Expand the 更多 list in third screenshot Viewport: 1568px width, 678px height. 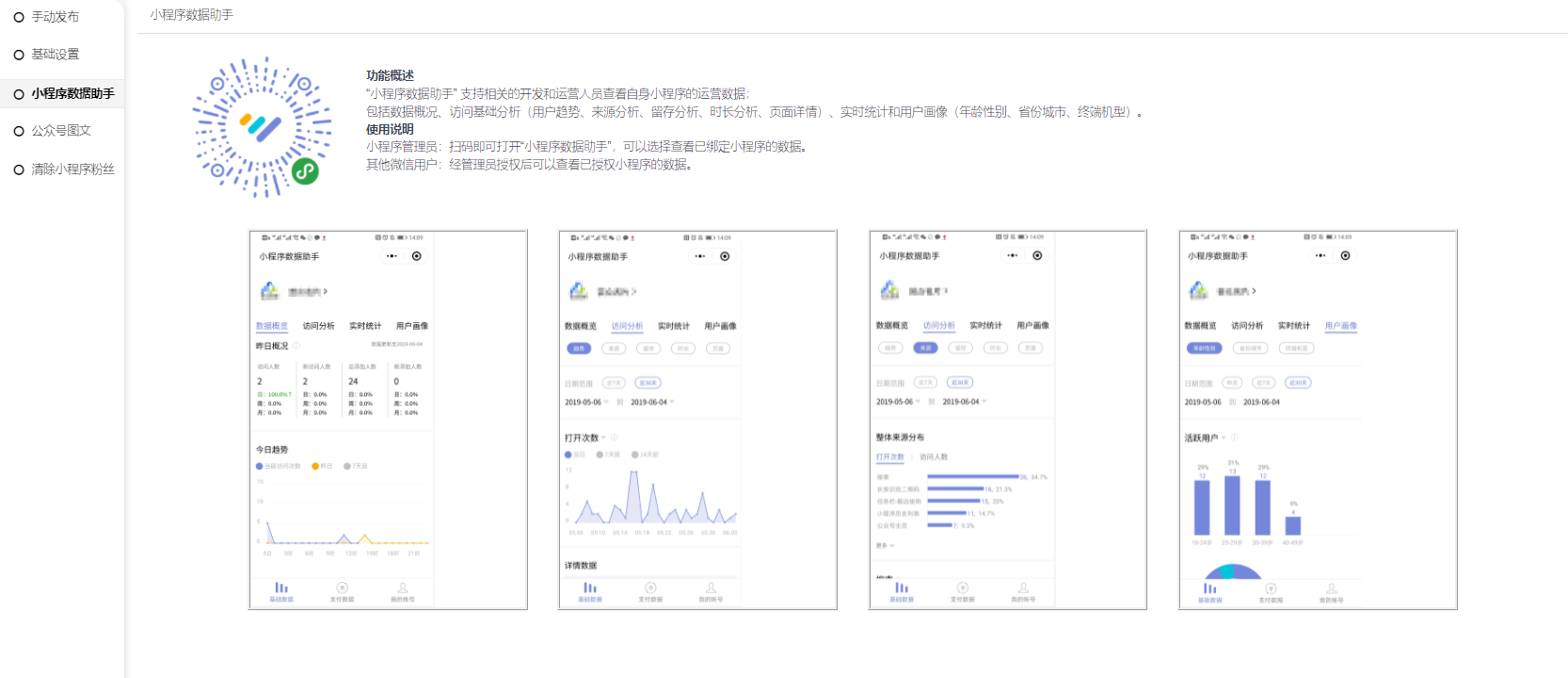click(885, 545)
